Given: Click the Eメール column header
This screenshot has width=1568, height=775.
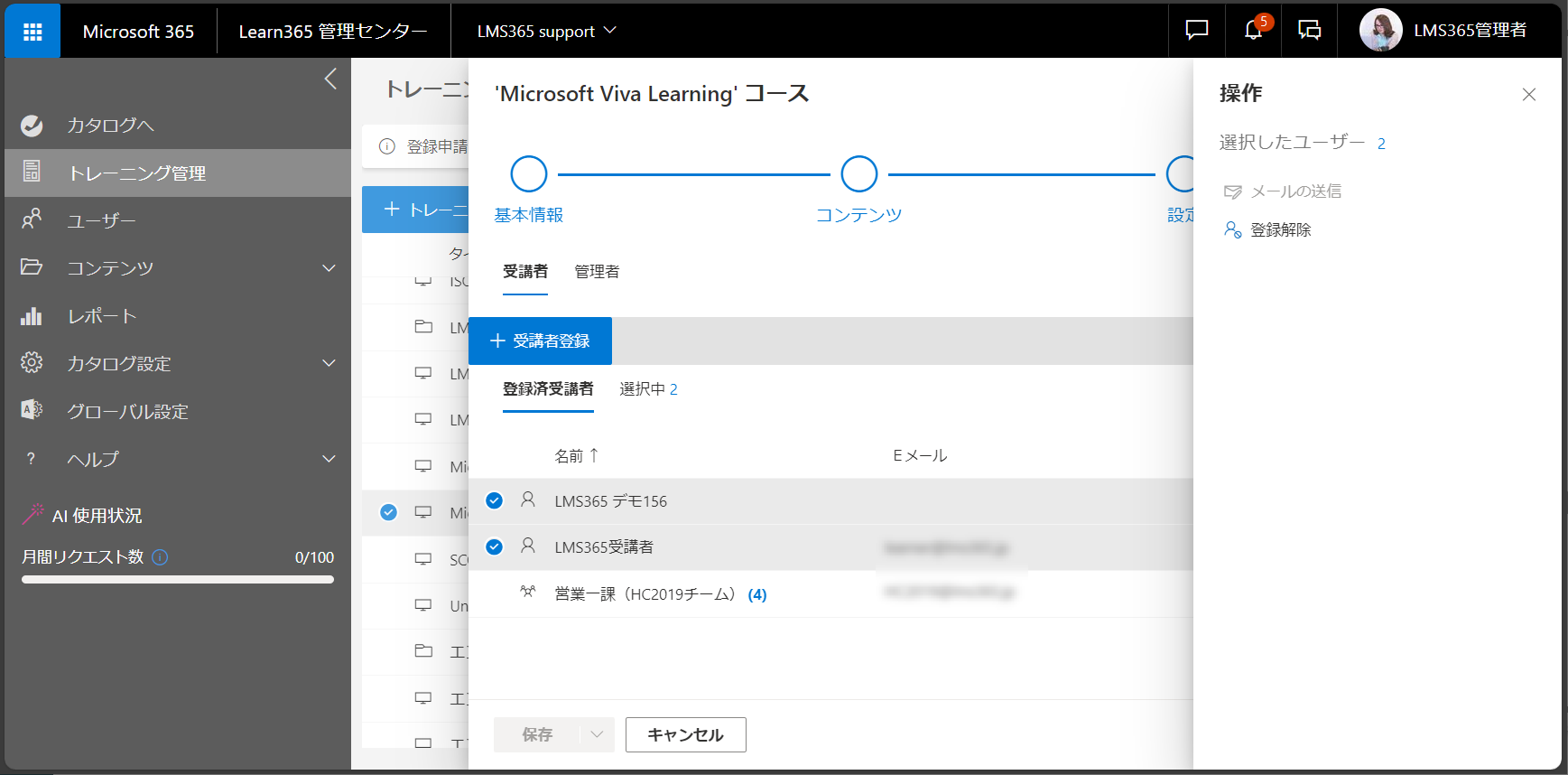Looking at the screenshot, I should (920, 456).
